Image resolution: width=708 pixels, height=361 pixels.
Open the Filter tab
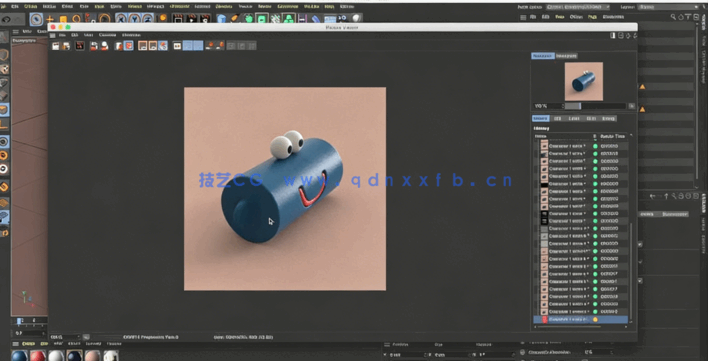591,119
